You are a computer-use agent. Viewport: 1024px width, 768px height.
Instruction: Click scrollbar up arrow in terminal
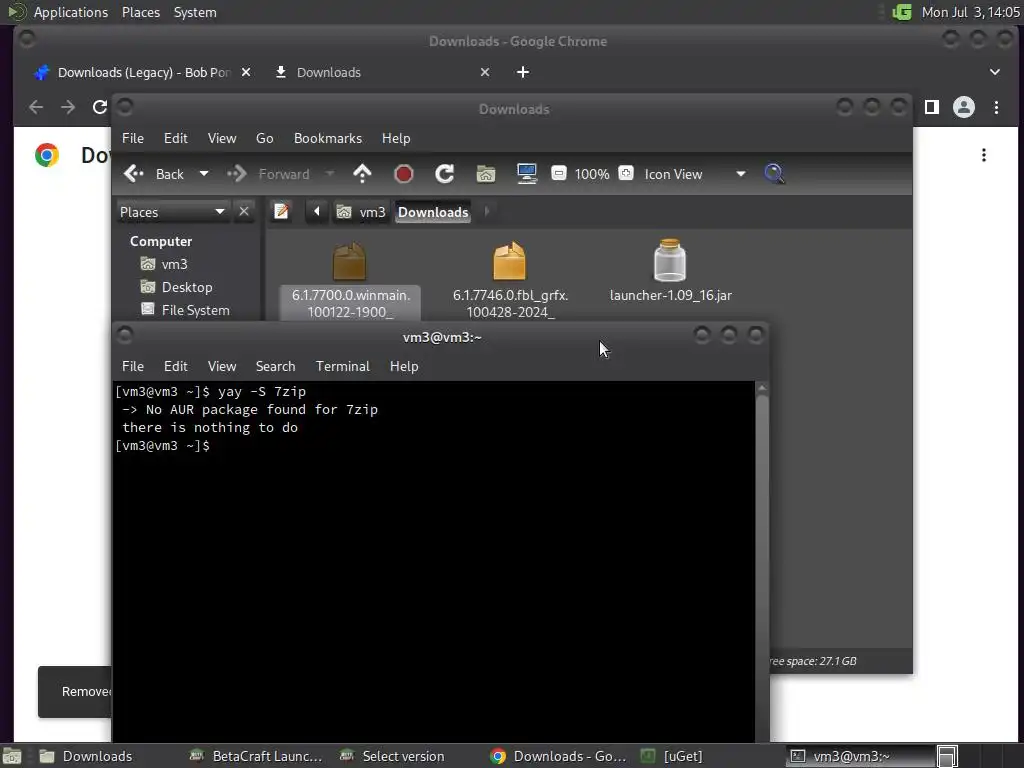pos(761,387)
